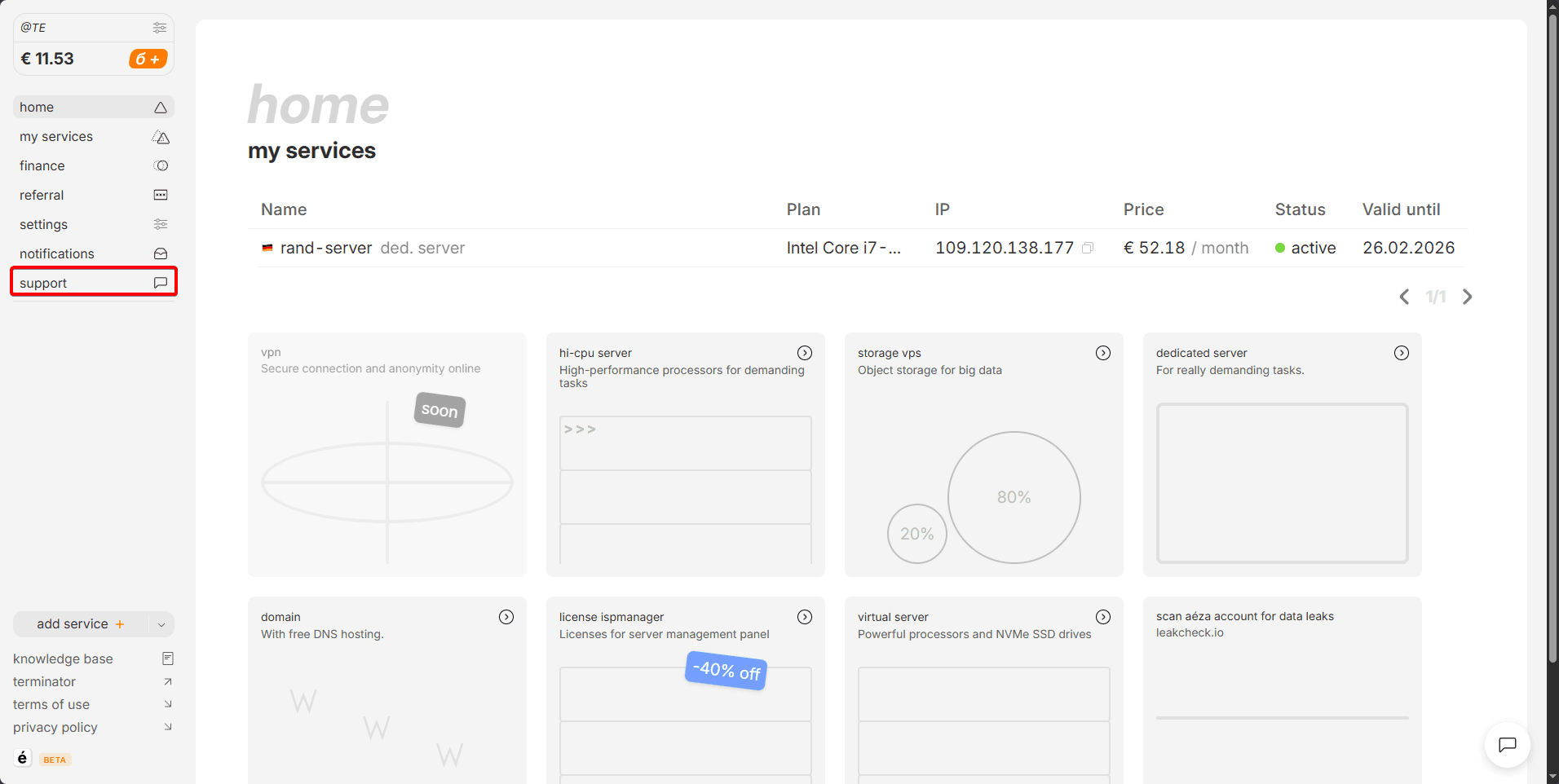This screenshot has height=784, width=1559.
Task: Click arrow icon on virtual server card
Action: coord(1102,617)
